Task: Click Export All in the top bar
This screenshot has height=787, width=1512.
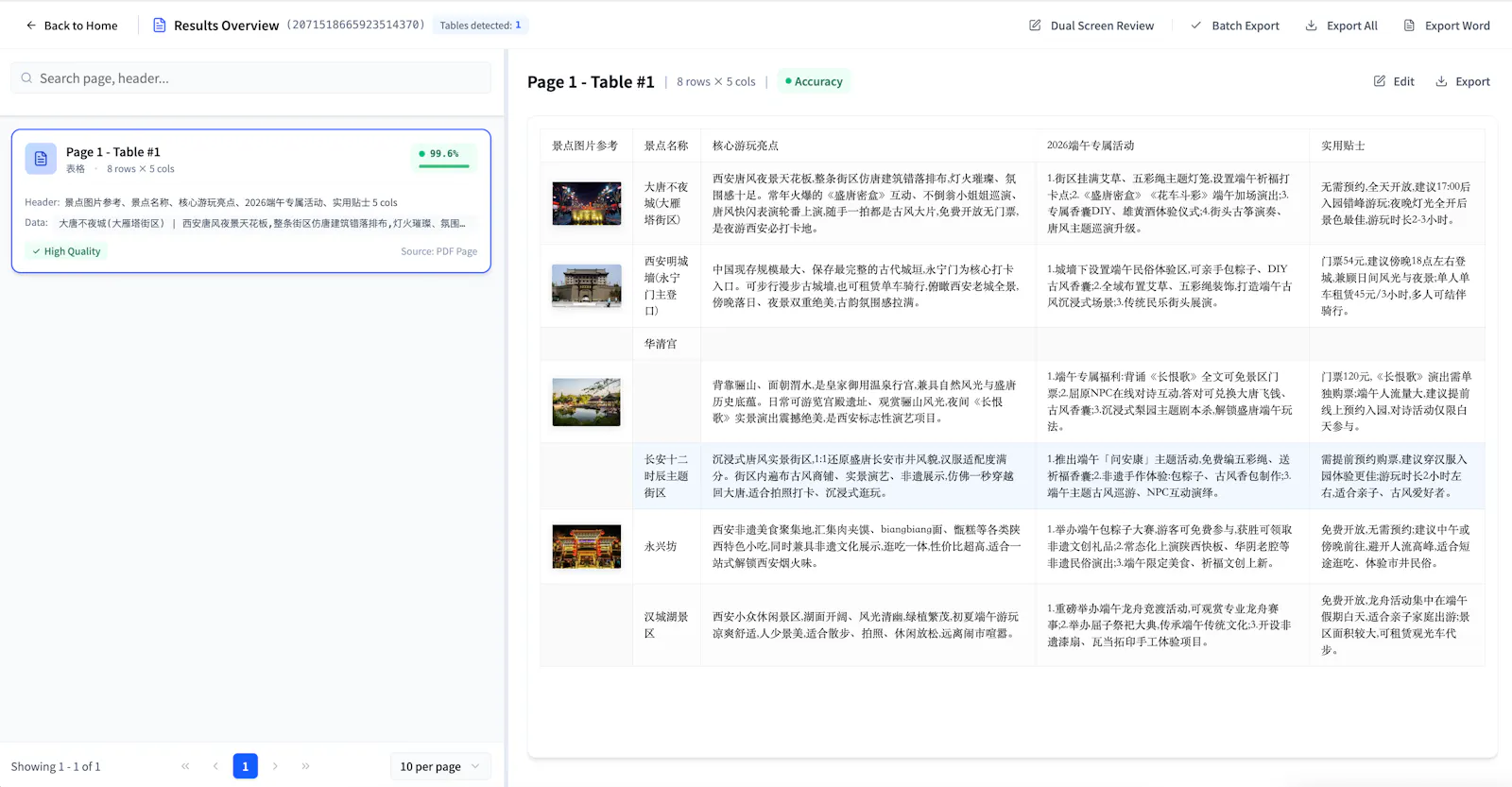Action: (1341, 26)
